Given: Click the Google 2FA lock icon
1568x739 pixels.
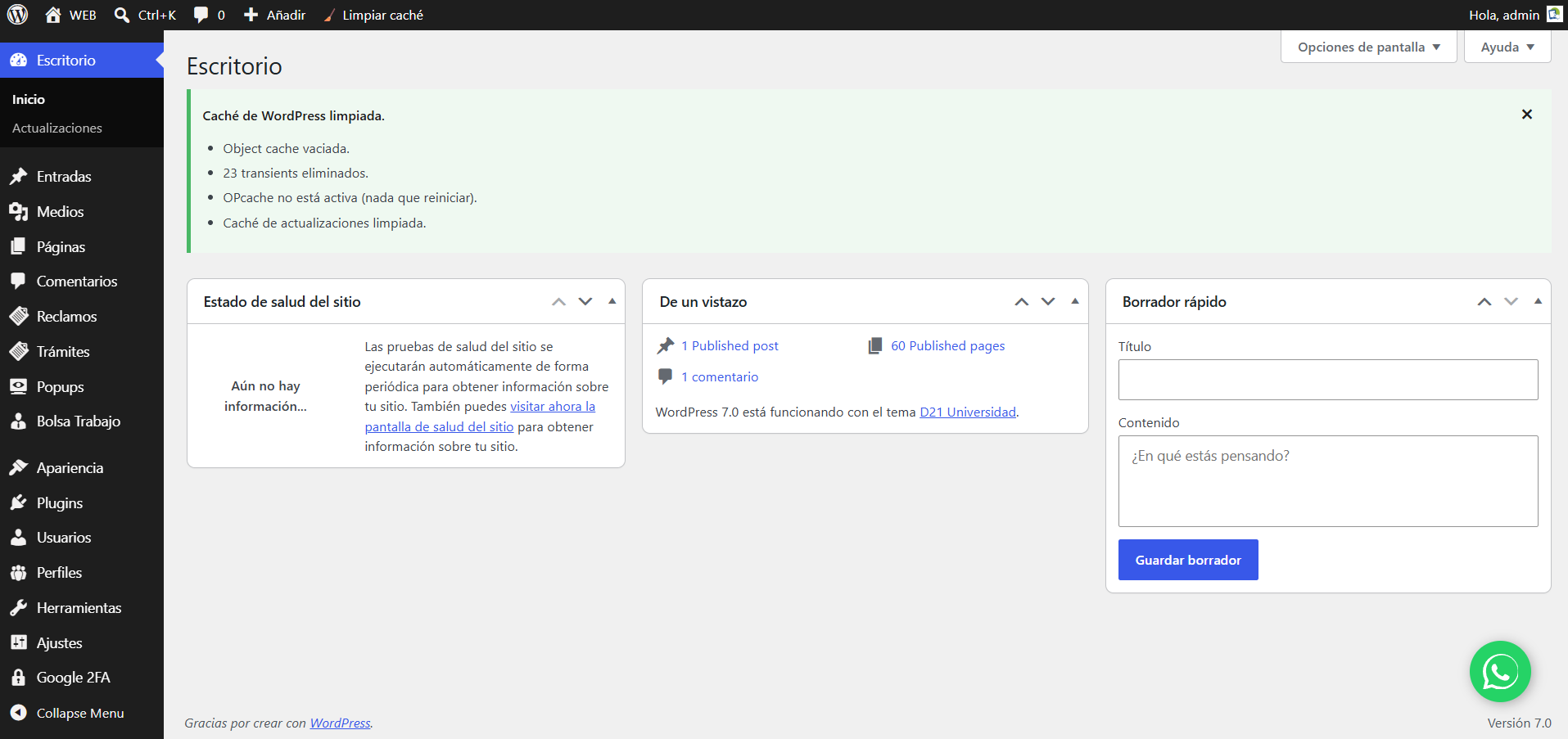Looking at the screenshot, I should click(18, 678).
